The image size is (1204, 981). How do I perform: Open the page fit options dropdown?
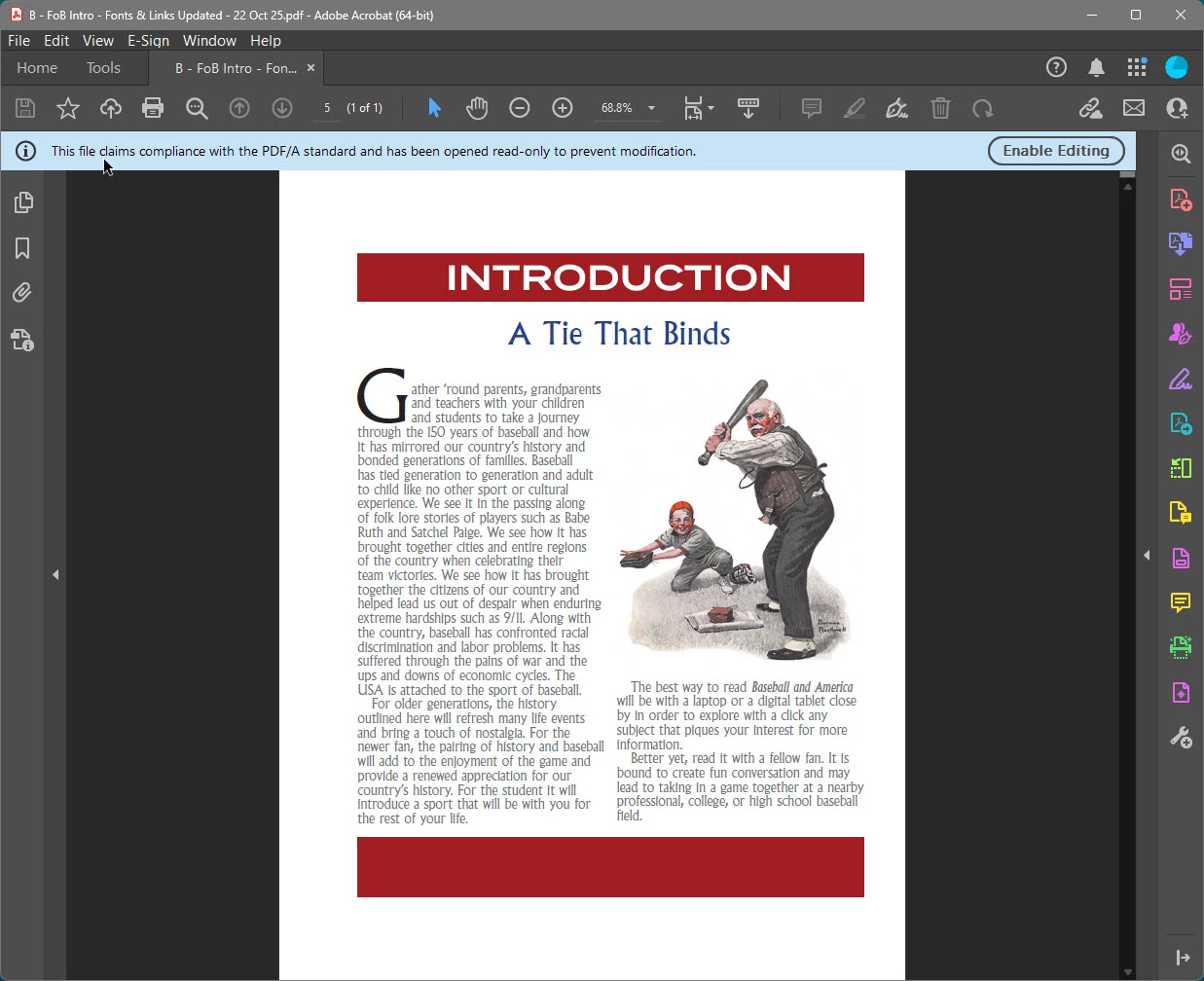[699, 108]
